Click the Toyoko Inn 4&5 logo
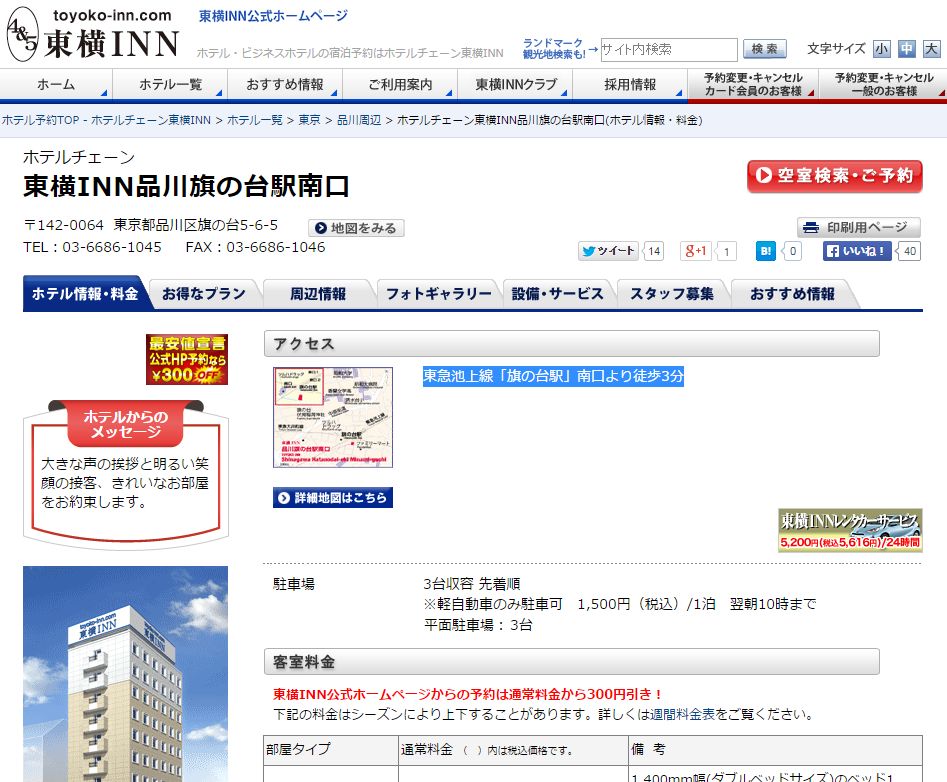This screenshot has width=947, height=782. pos(92,34)
